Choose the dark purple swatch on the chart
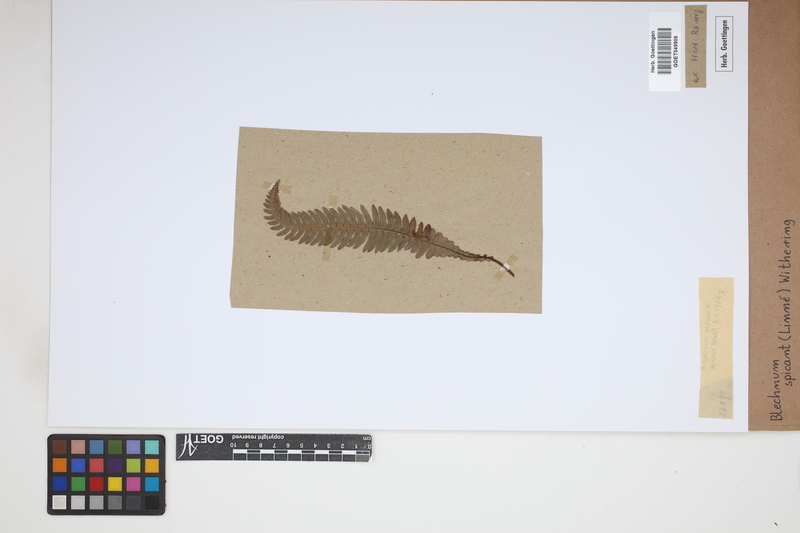800x533 pixels. 114,465
